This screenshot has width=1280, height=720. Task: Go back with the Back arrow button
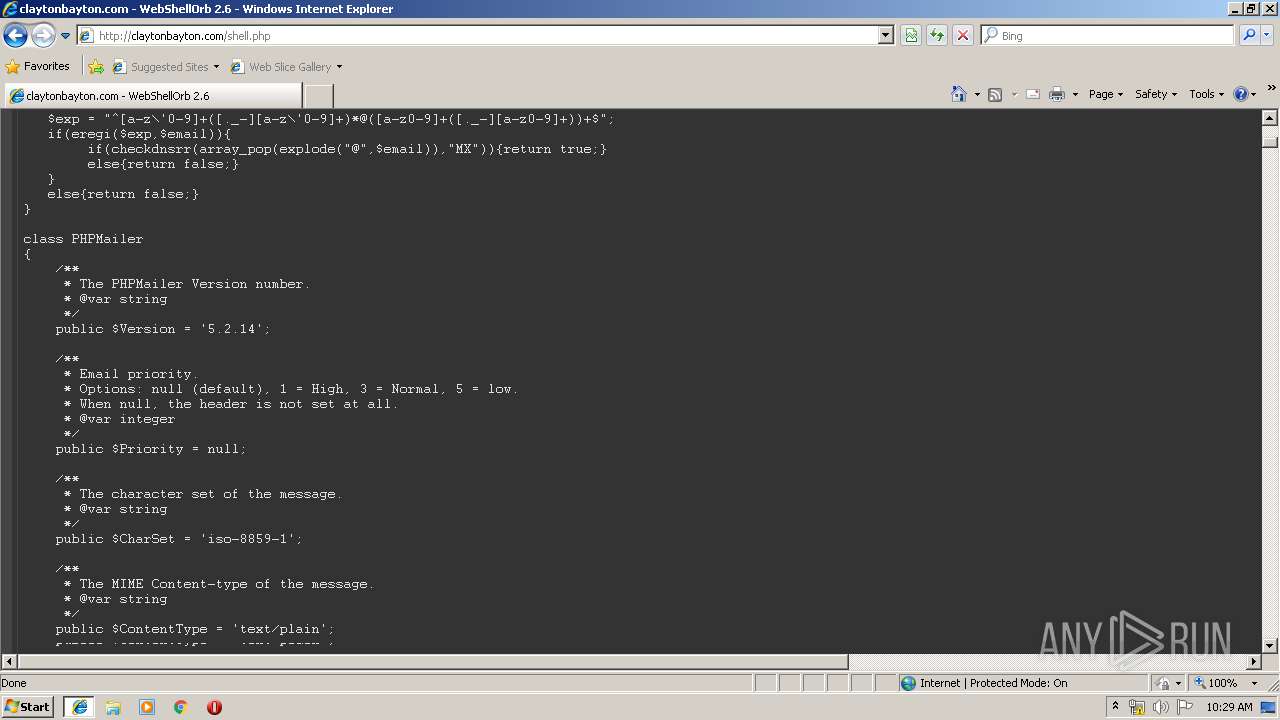click(x=16, y=36)
